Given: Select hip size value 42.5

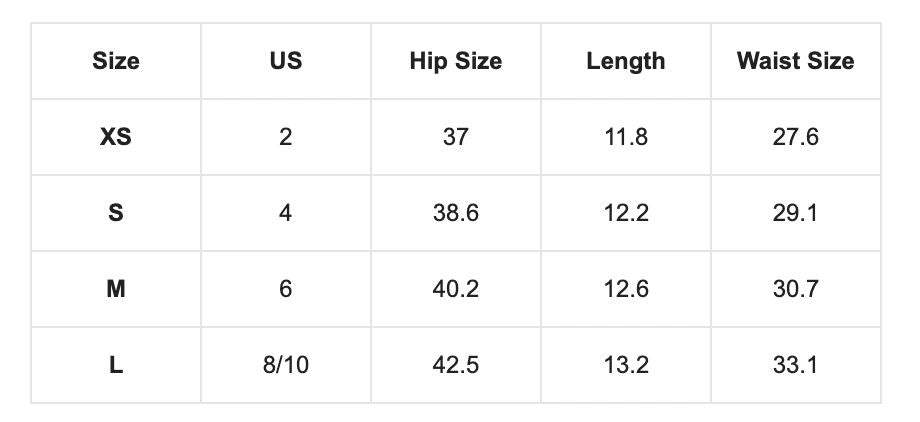Looking at the screenshot, I should (x=456, y=365).
